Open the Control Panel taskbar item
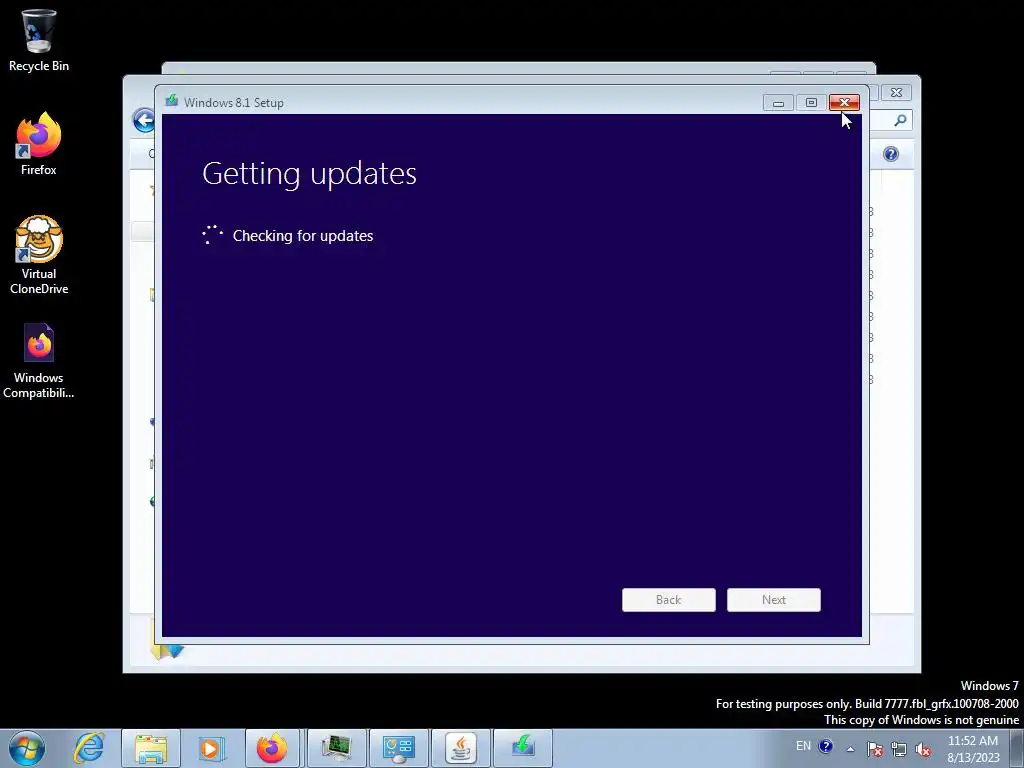This screenshot has height=768, width=1024. [399, 748]
